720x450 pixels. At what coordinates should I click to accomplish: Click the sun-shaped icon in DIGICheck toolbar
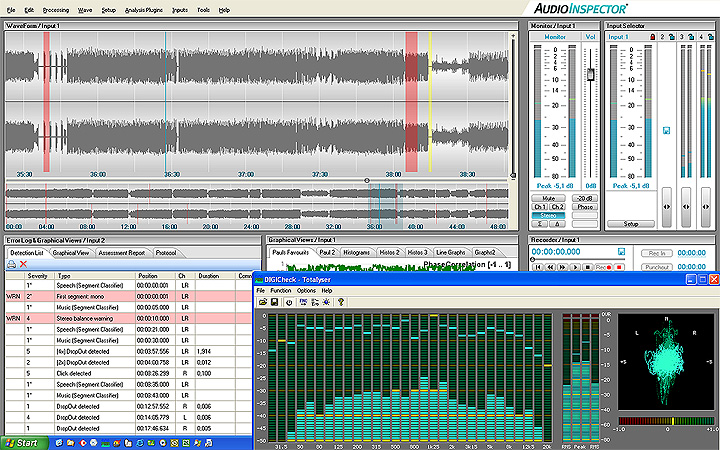[326, 302]
